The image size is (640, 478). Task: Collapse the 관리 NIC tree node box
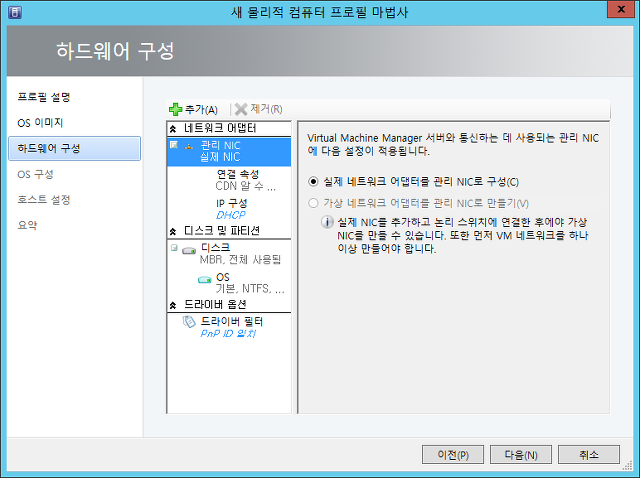point(174,145)
